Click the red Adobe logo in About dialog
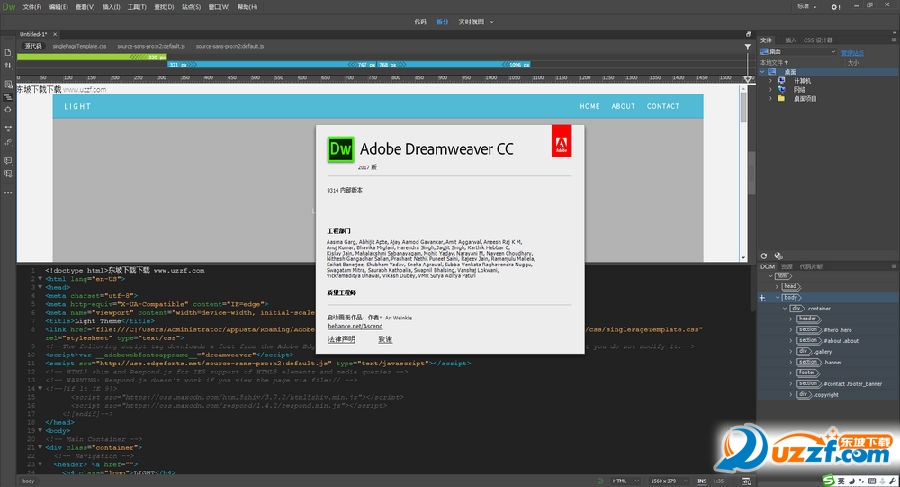The width and height of the screenshot is (900, 487). tap(561, 141)
